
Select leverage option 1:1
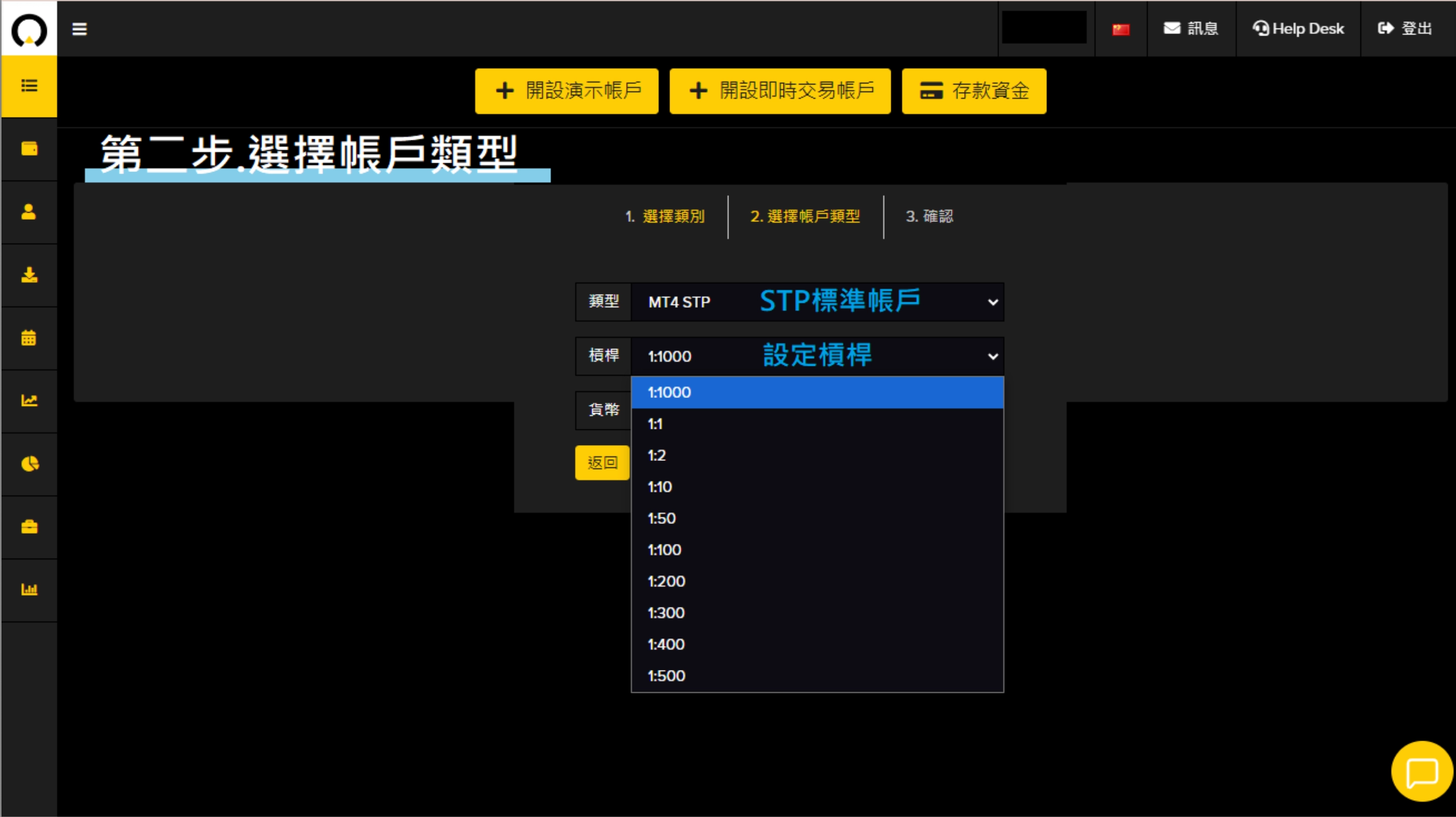point(818,424)
